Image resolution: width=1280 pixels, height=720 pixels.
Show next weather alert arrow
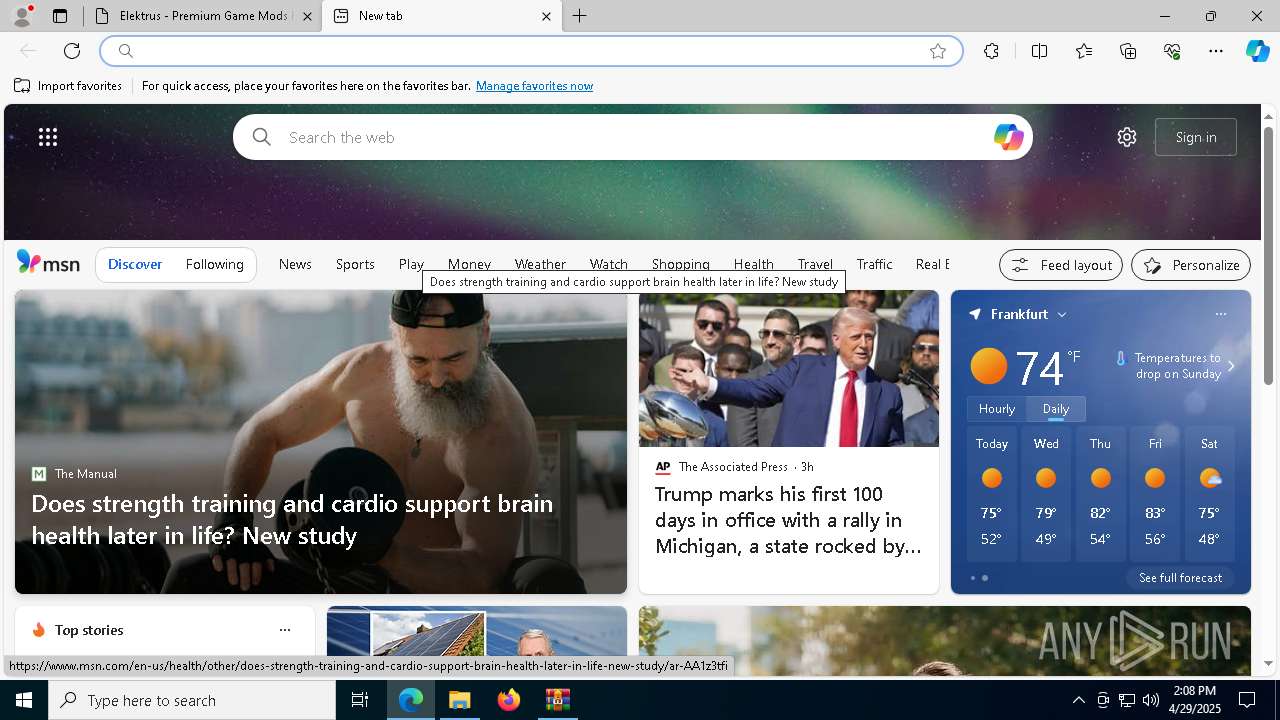(1231, 366)
